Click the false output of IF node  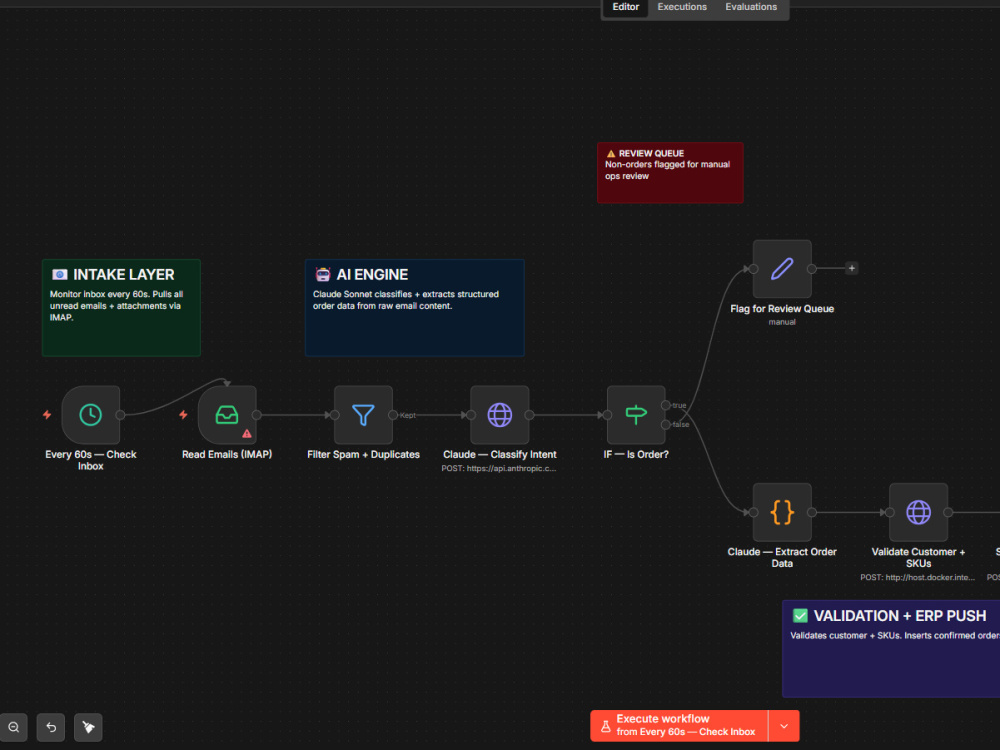point(666,425)
